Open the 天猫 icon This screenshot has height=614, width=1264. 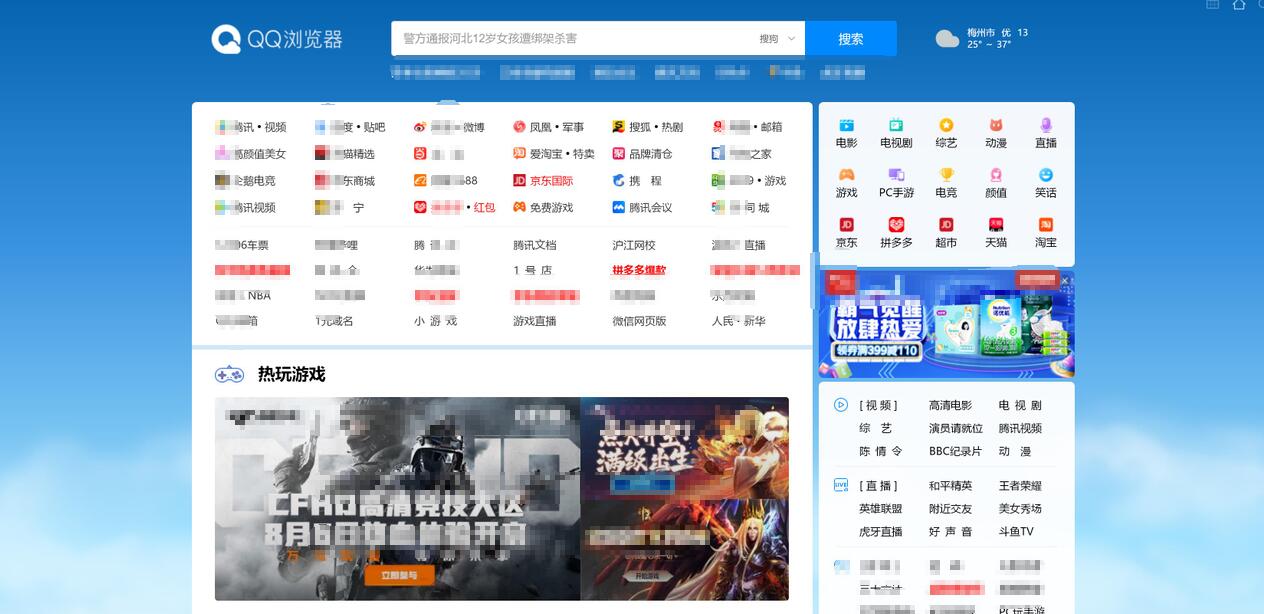996,225
